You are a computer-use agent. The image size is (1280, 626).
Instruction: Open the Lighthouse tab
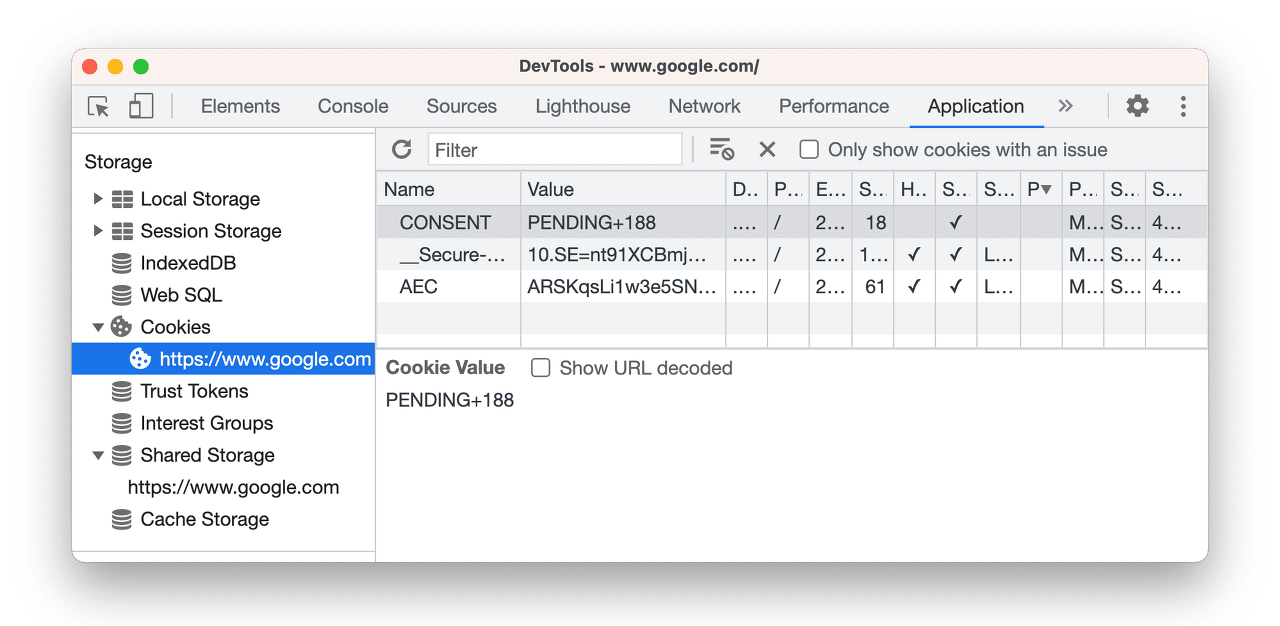583,106
